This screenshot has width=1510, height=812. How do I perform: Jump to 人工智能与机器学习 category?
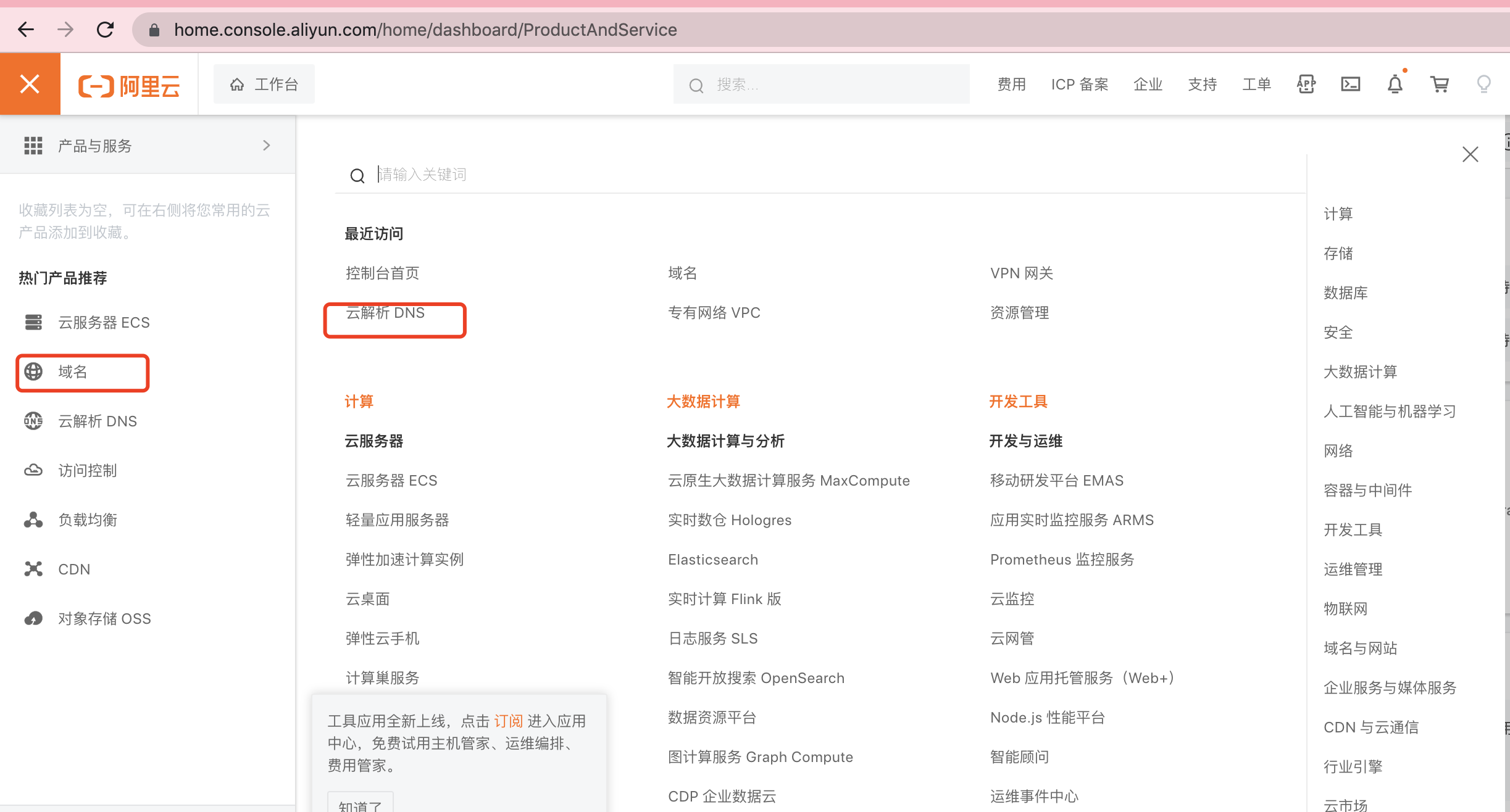point(1390,412)
